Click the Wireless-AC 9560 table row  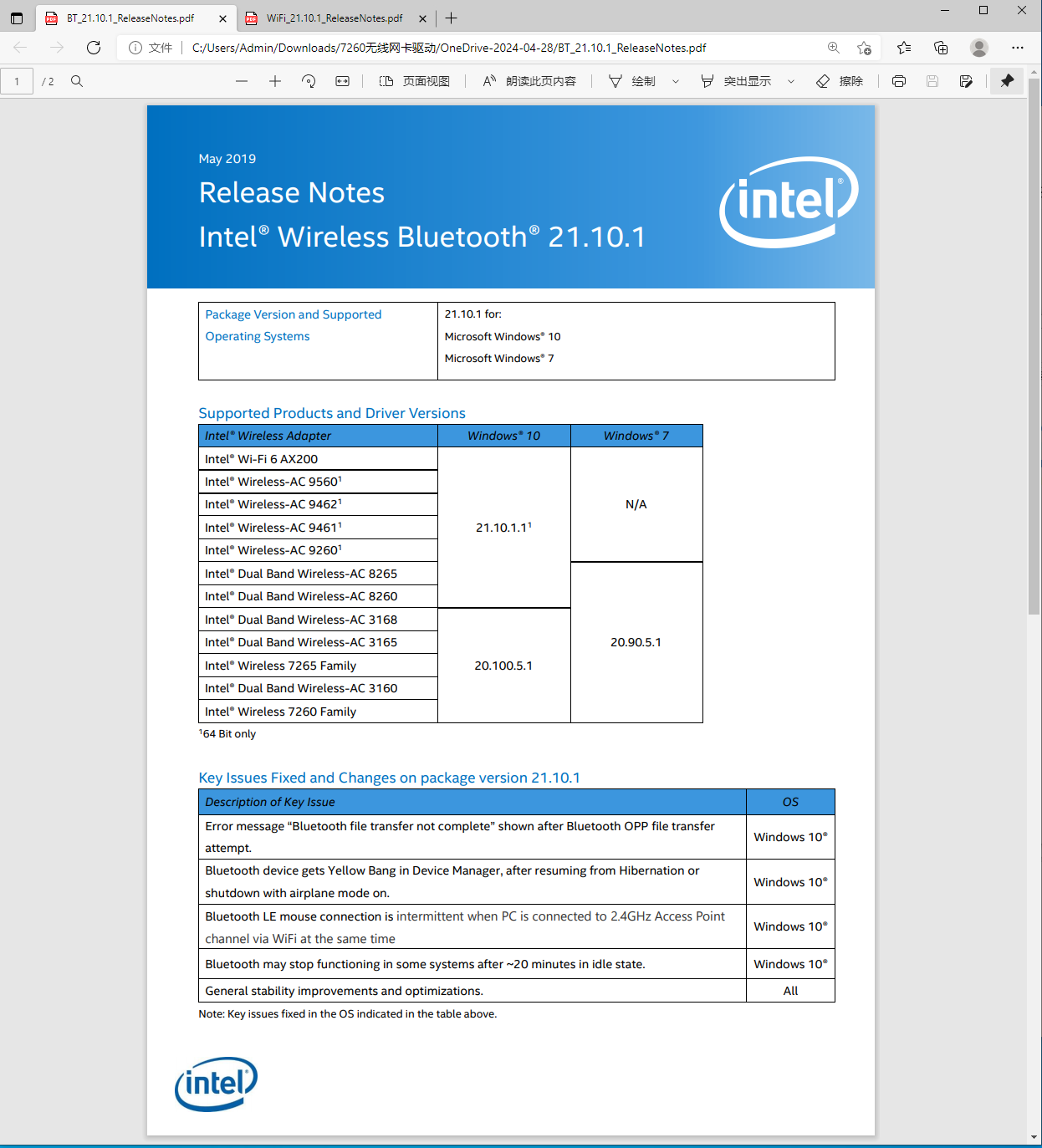318,482
